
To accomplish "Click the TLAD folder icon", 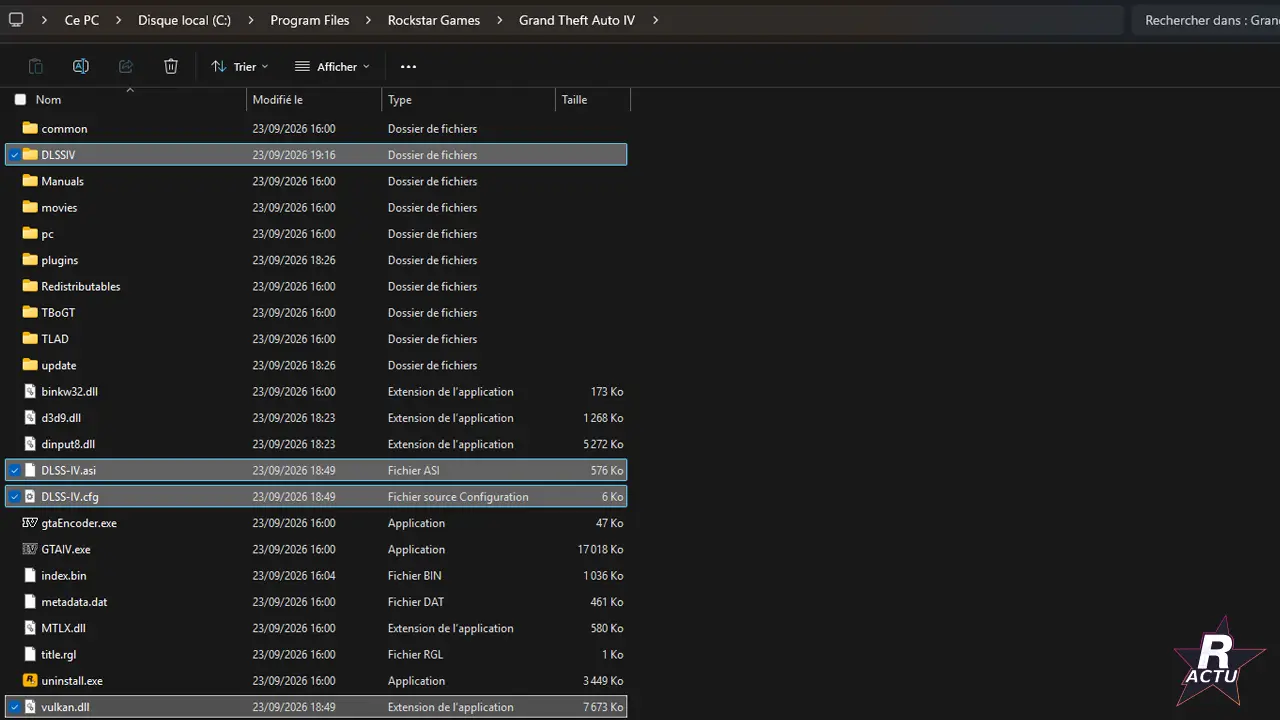I will [x=30, y=338].
